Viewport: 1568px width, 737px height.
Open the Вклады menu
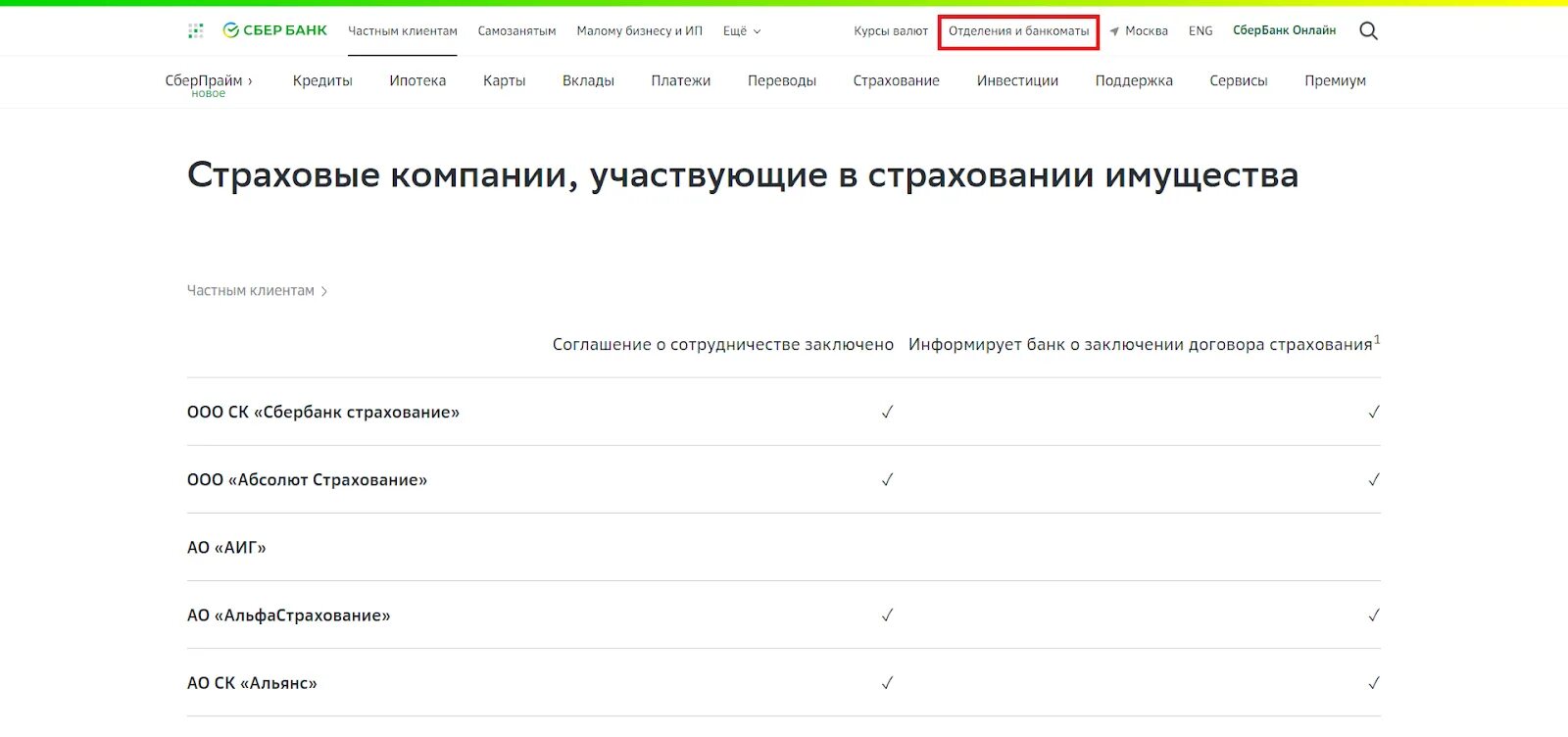[588, 81]
